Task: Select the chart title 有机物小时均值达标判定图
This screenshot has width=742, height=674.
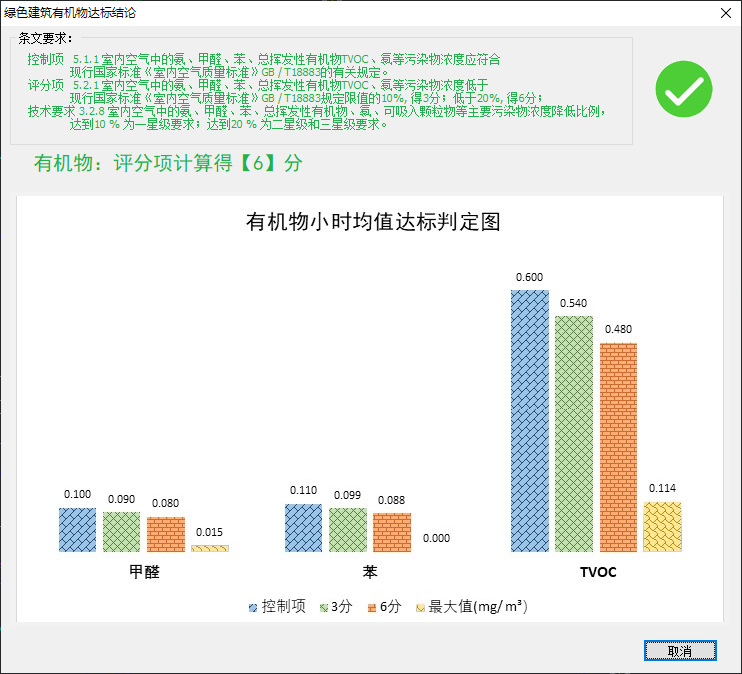Action: (x=372, y=222)
